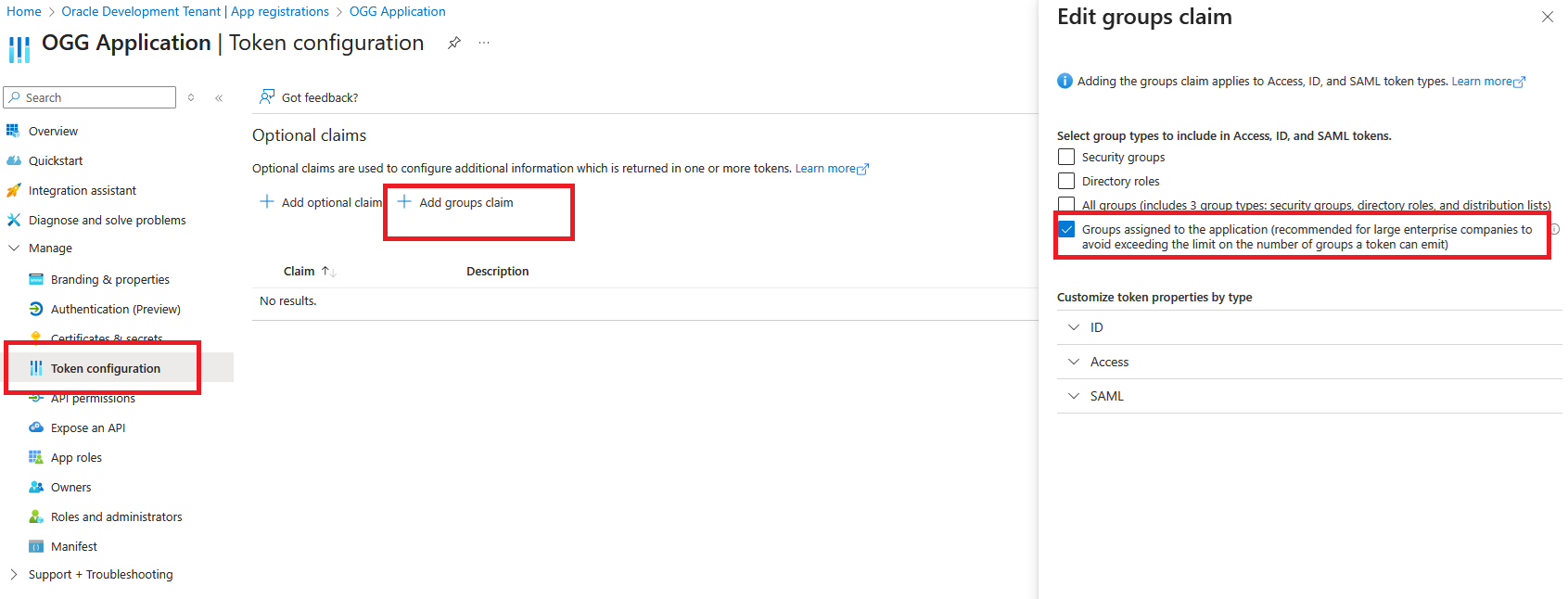Open Roles and administrators page
The image size is (1568, 599).
pos(117,516)
